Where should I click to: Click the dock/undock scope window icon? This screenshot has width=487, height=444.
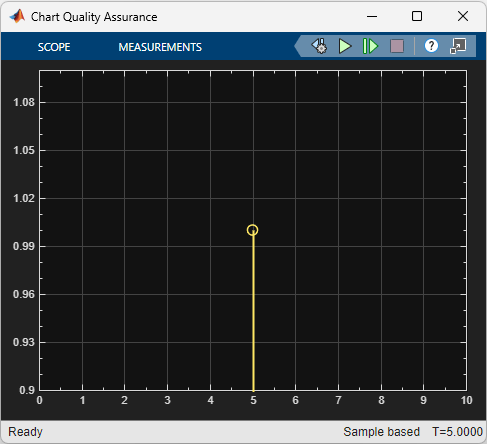click(x=458, y=46)
